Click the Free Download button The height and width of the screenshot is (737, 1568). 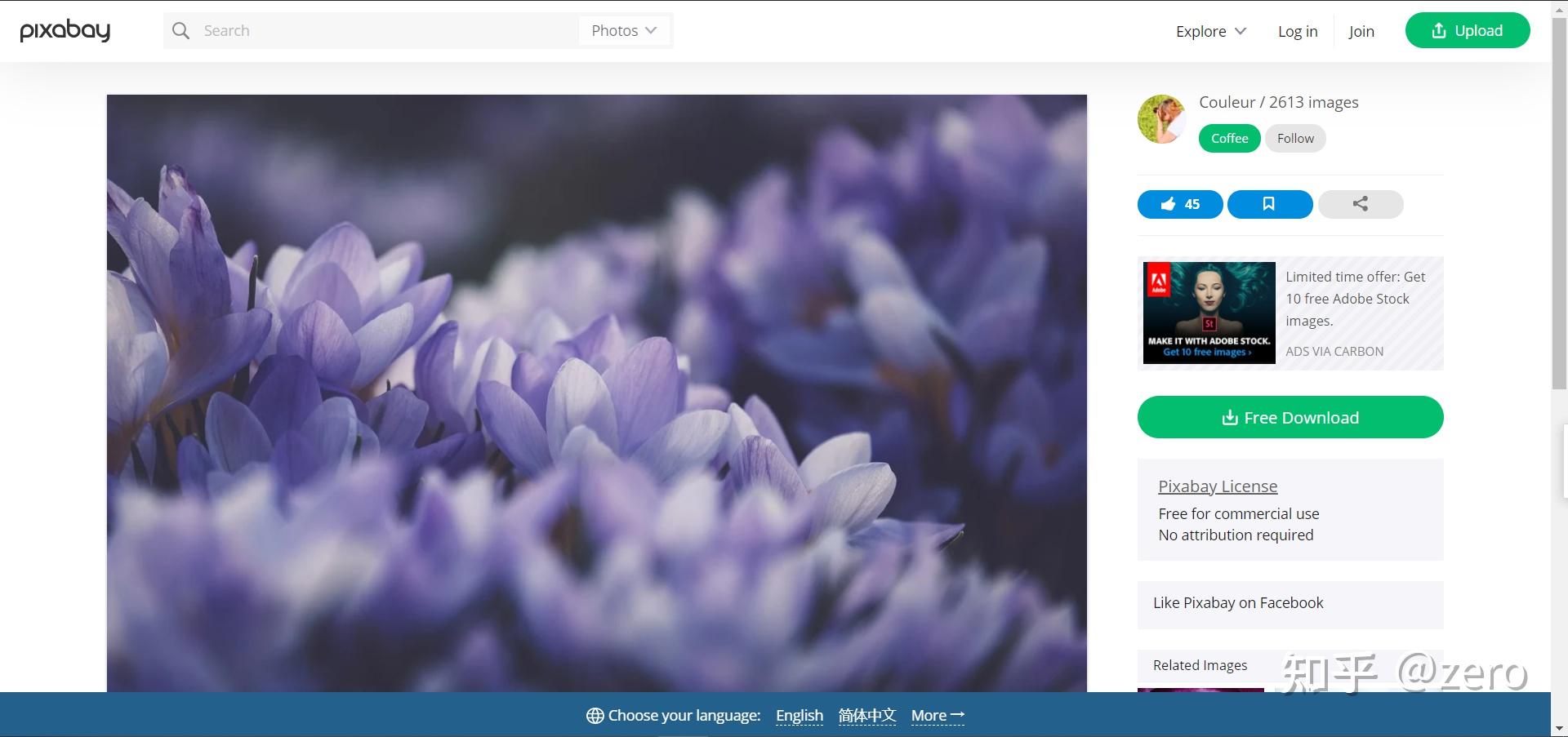tap(1290, 417)
